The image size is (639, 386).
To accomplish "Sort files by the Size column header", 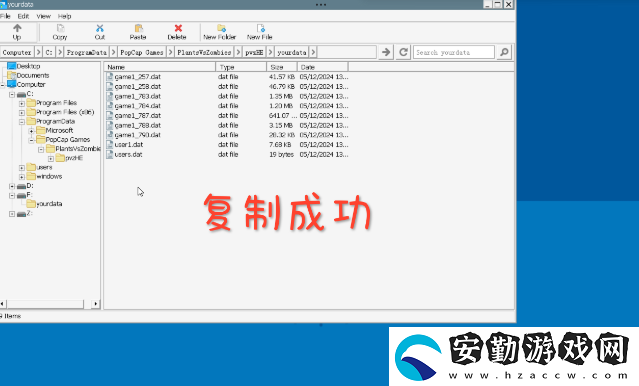I will tap(282, 67).
